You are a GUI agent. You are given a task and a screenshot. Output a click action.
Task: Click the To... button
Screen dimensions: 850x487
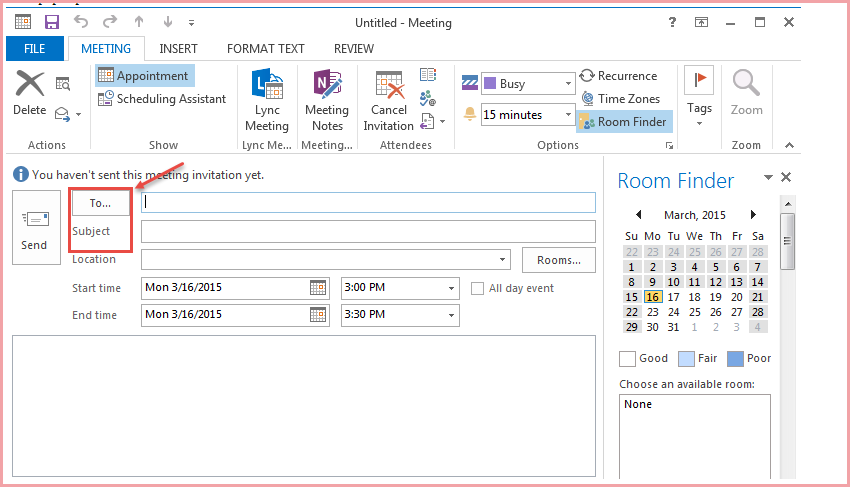click(x=100, y=203)
